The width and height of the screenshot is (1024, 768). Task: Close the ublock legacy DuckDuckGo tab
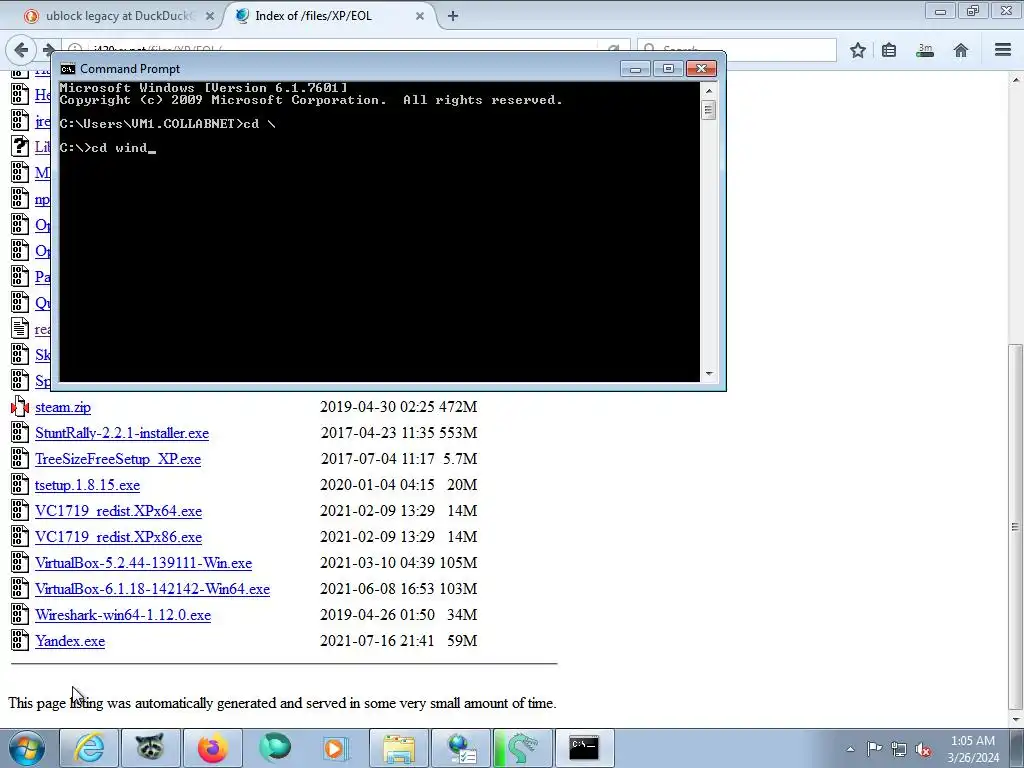[x=210, y=16]
